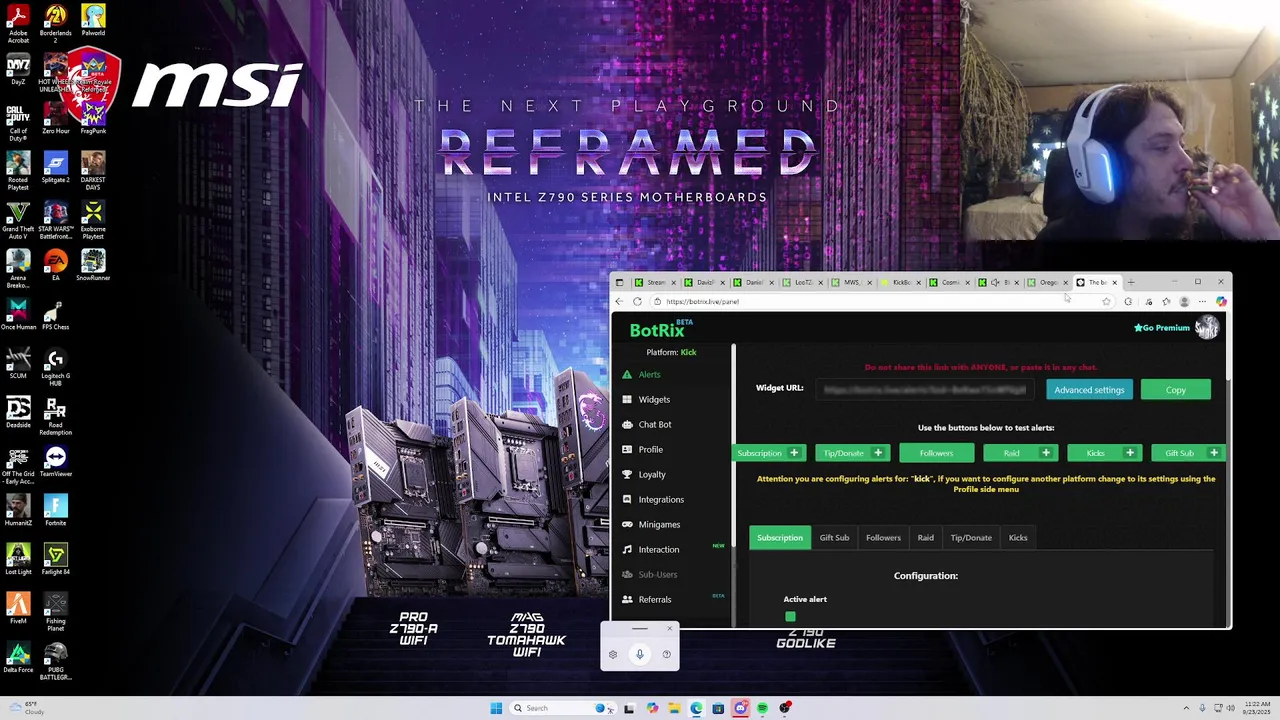
Task: Select the Adobe Acrobat desktop icon
Action: coord(18,24)
